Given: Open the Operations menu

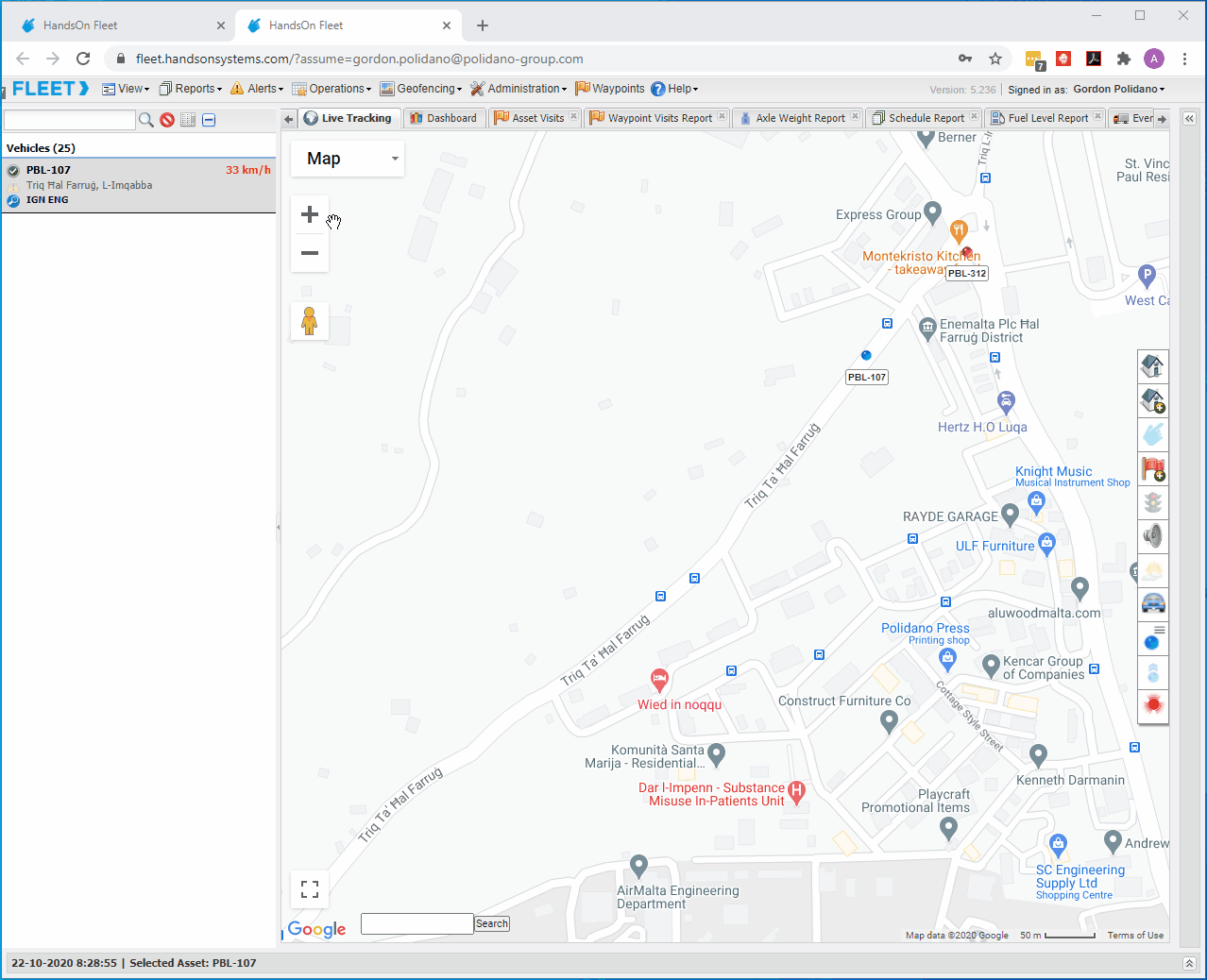Looking at the screenshot, I should (331, 89).
